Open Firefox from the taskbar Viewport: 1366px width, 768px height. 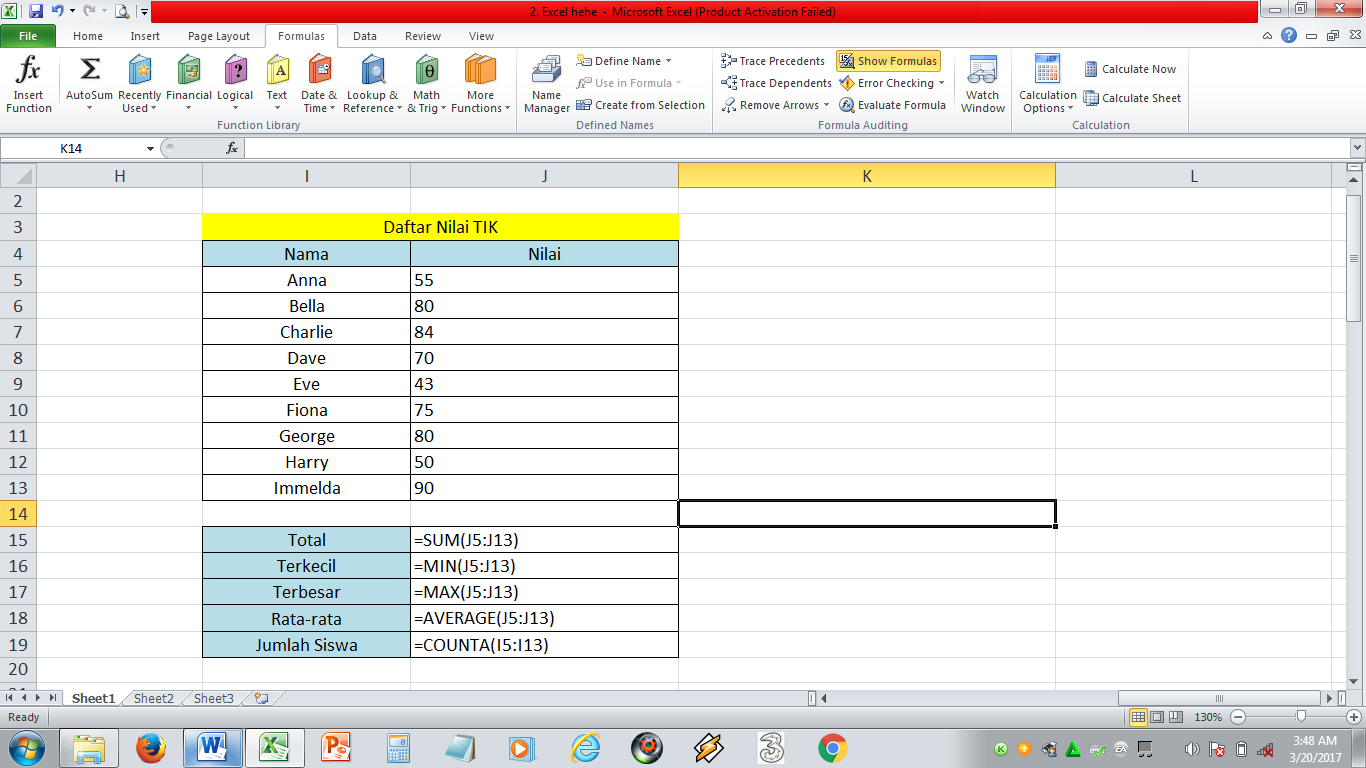pyautogui.click(x=151, y=747)
